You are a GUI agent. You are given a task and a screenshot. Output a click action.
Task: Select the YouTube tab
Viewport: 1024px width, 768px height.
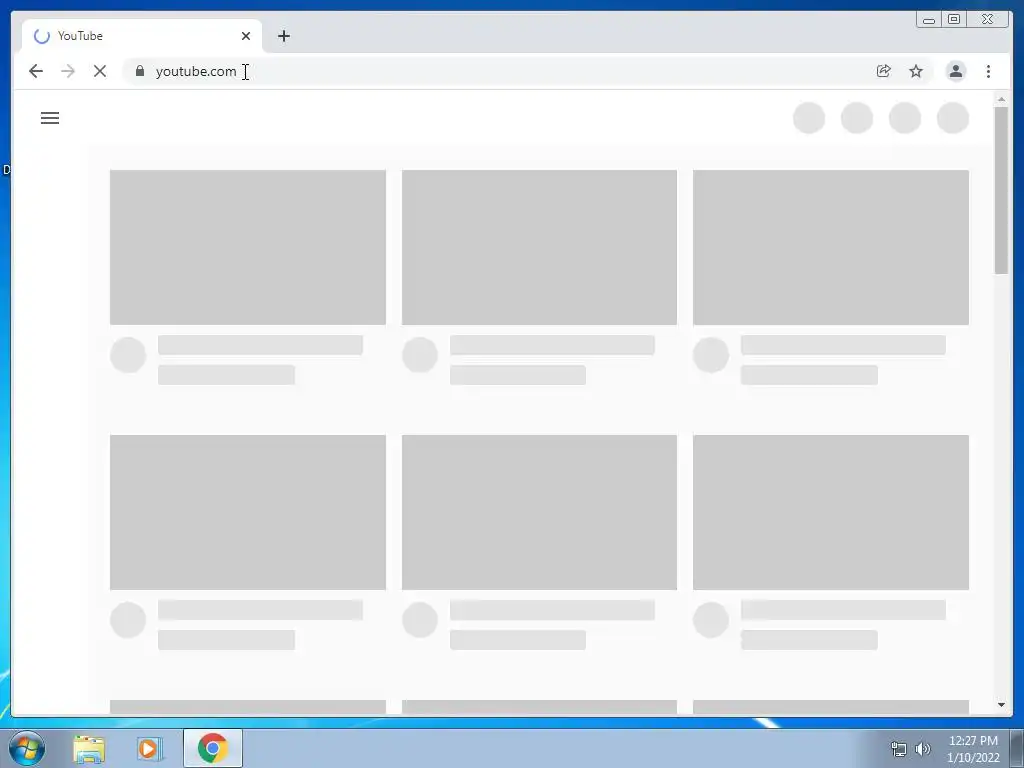141,36
